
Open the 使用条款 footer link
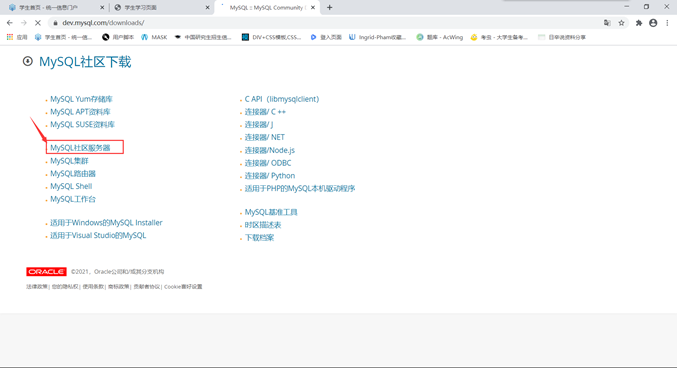[x=93, y=287]
